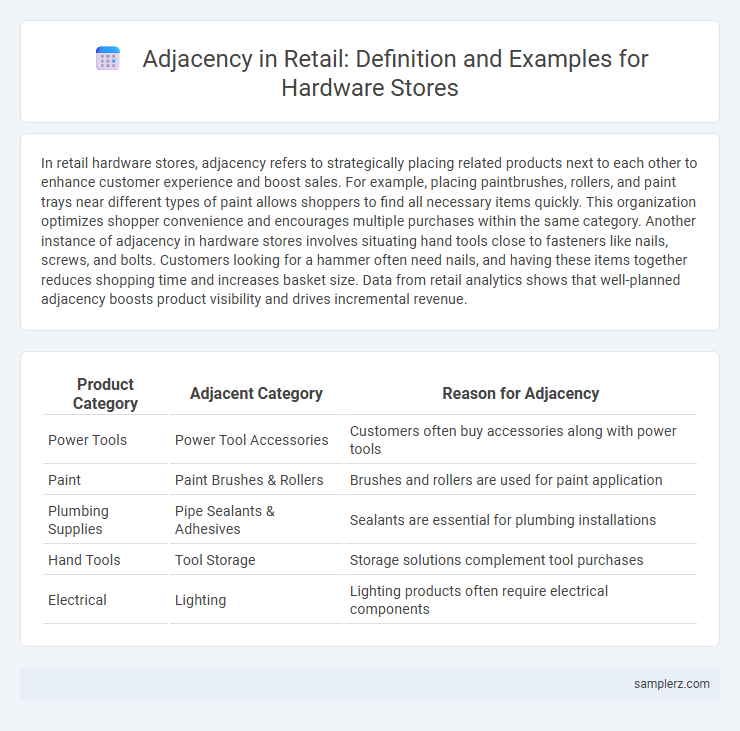Click the Tool Storage cell
Viewport: 740px width, 731px height.
256,560
